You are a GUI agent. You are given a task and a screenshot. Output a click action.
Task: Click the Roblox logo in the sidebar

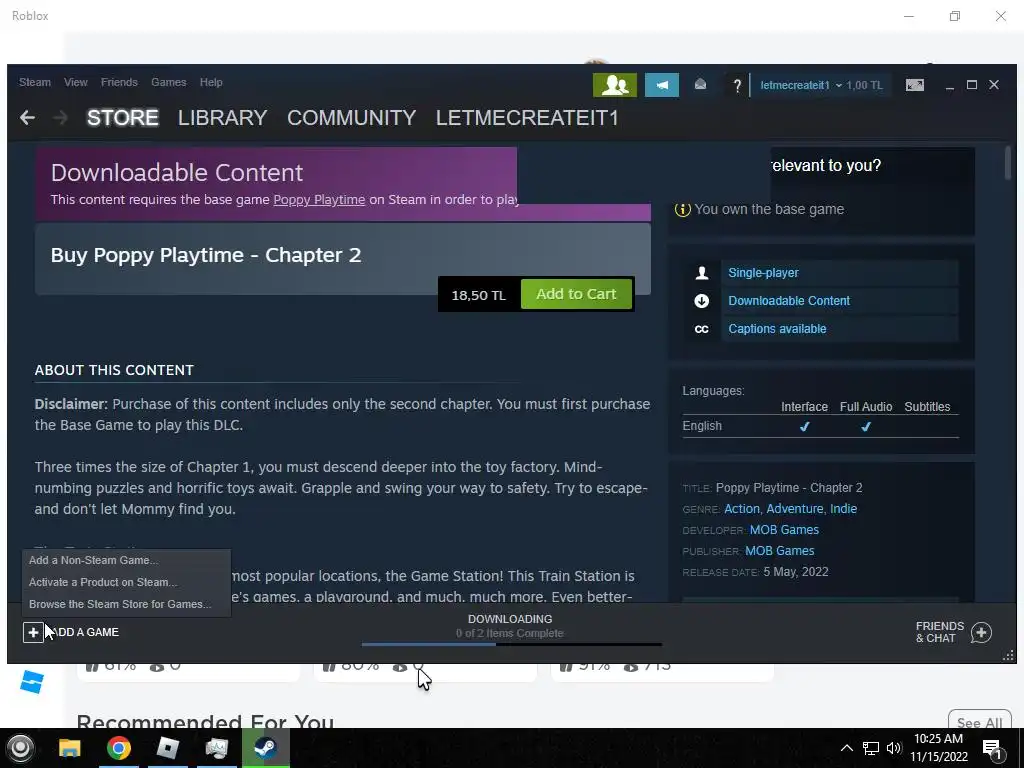coord(31,682)
